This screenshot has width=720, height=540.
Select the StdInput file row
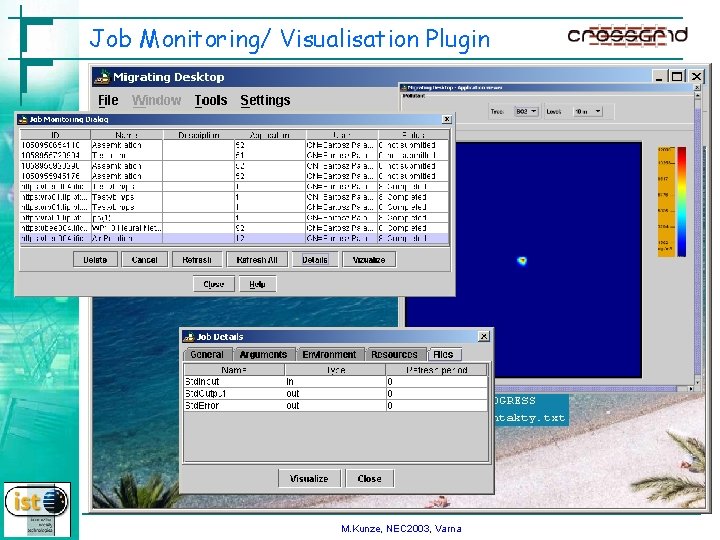[x=336, y=382]
